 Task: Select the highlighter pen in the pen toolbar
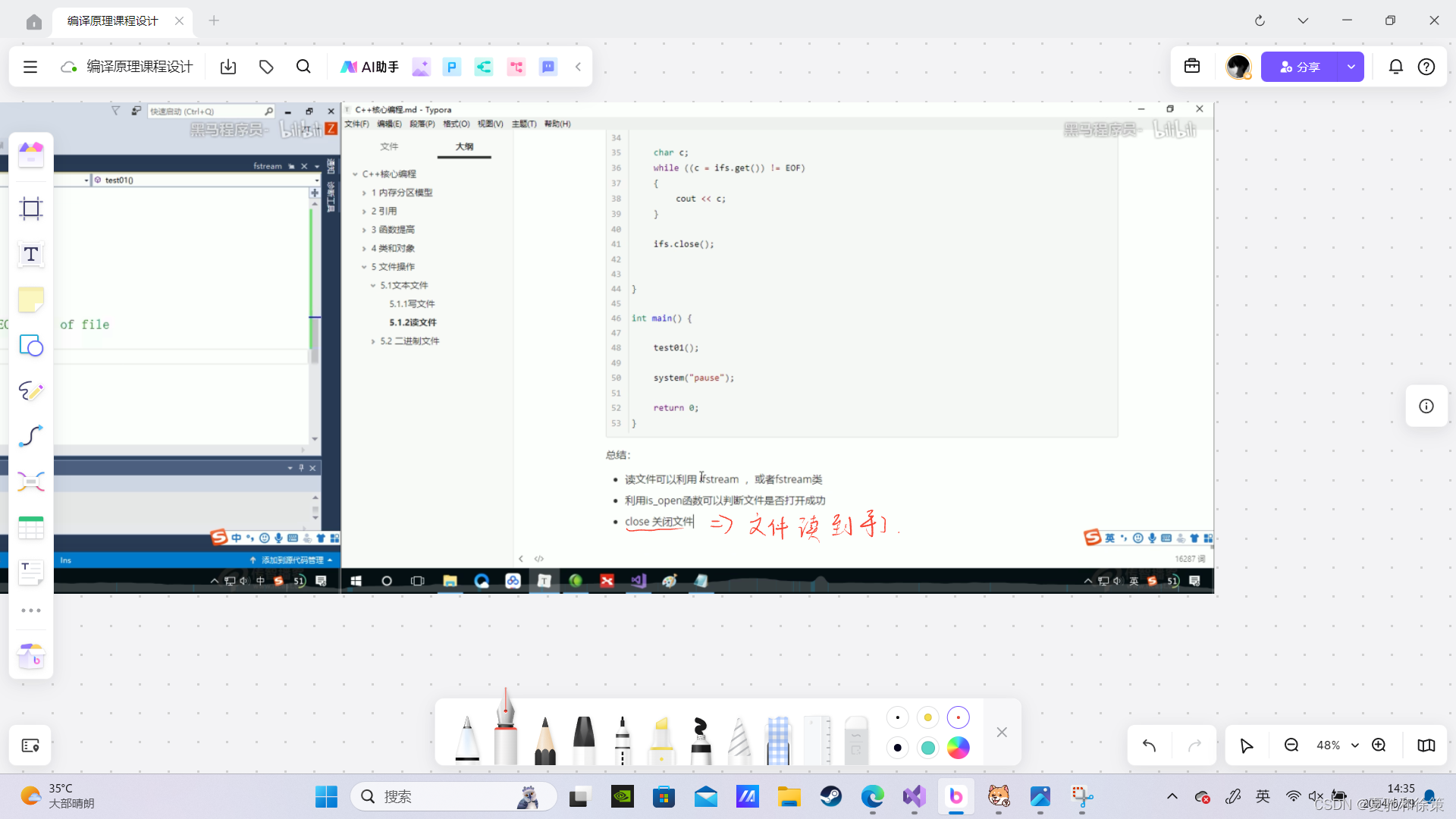tap(661, 739)
